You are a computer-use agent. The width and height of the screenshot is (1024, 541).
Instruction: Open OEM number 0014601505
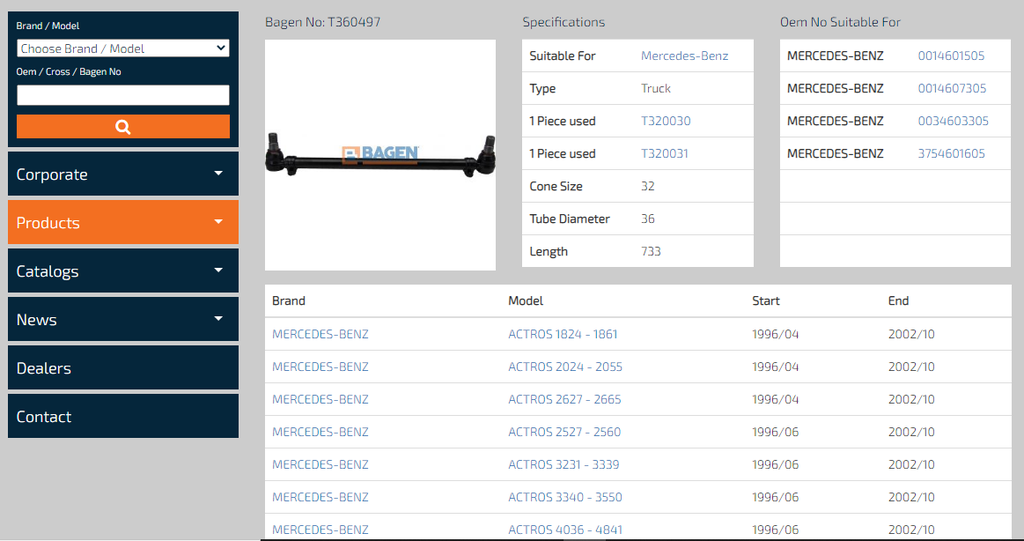pos(951,56)
